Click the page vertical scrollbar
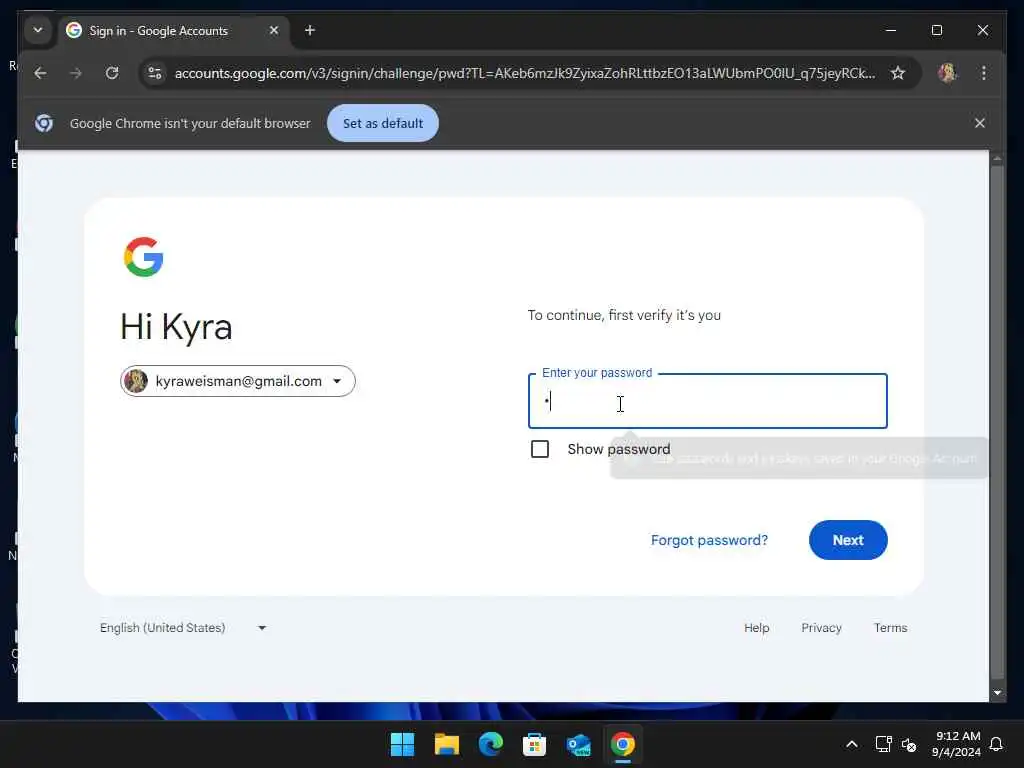This screenshot has height=768, width=1024. click(x=997, y=423)
